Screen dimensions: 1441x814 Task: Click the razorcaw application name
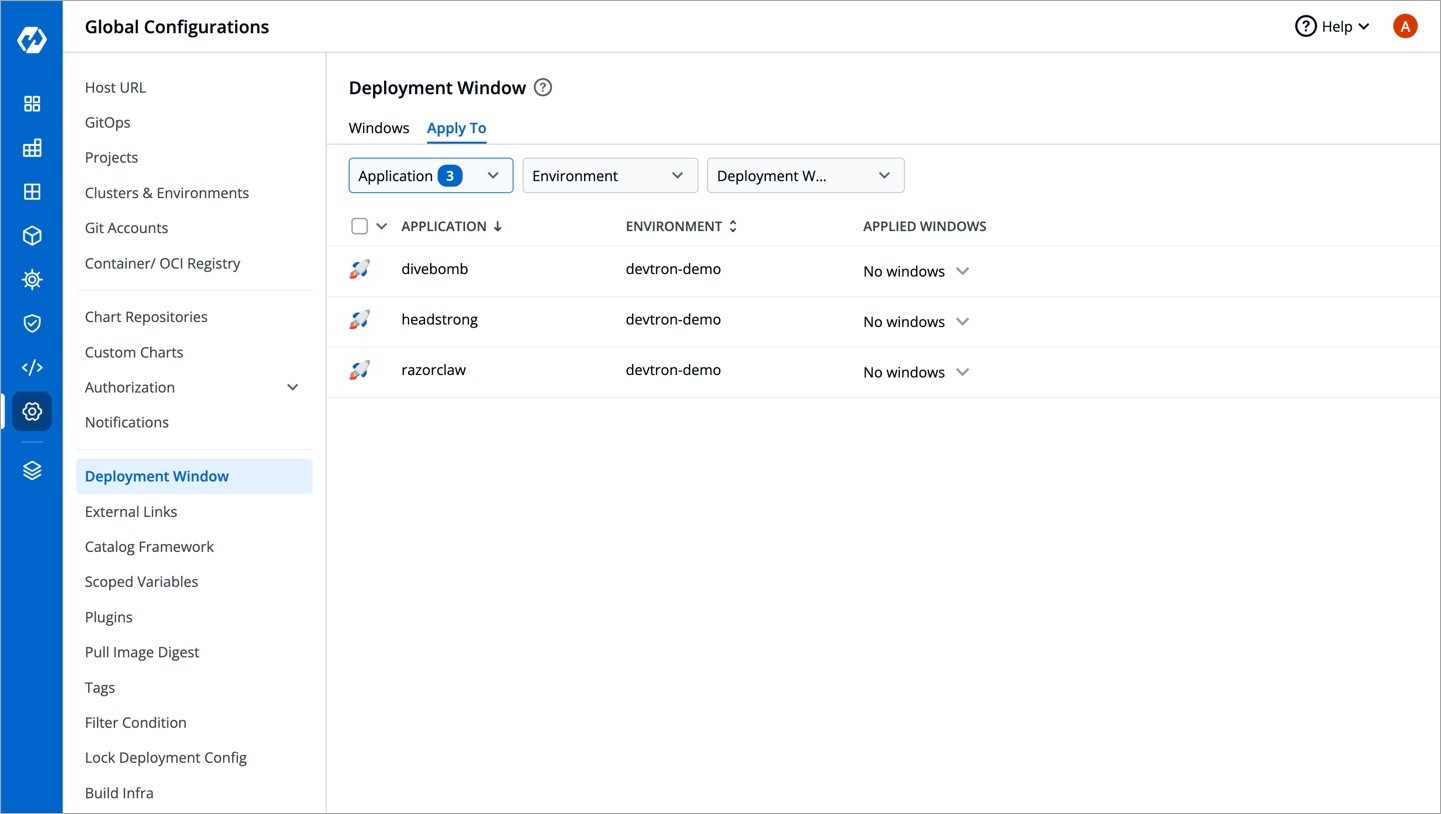coord(433,370)
